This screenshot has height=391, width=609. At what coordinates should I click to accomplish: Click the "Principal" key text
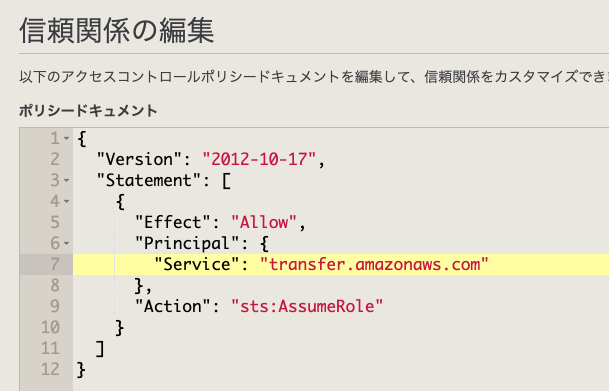187,243
